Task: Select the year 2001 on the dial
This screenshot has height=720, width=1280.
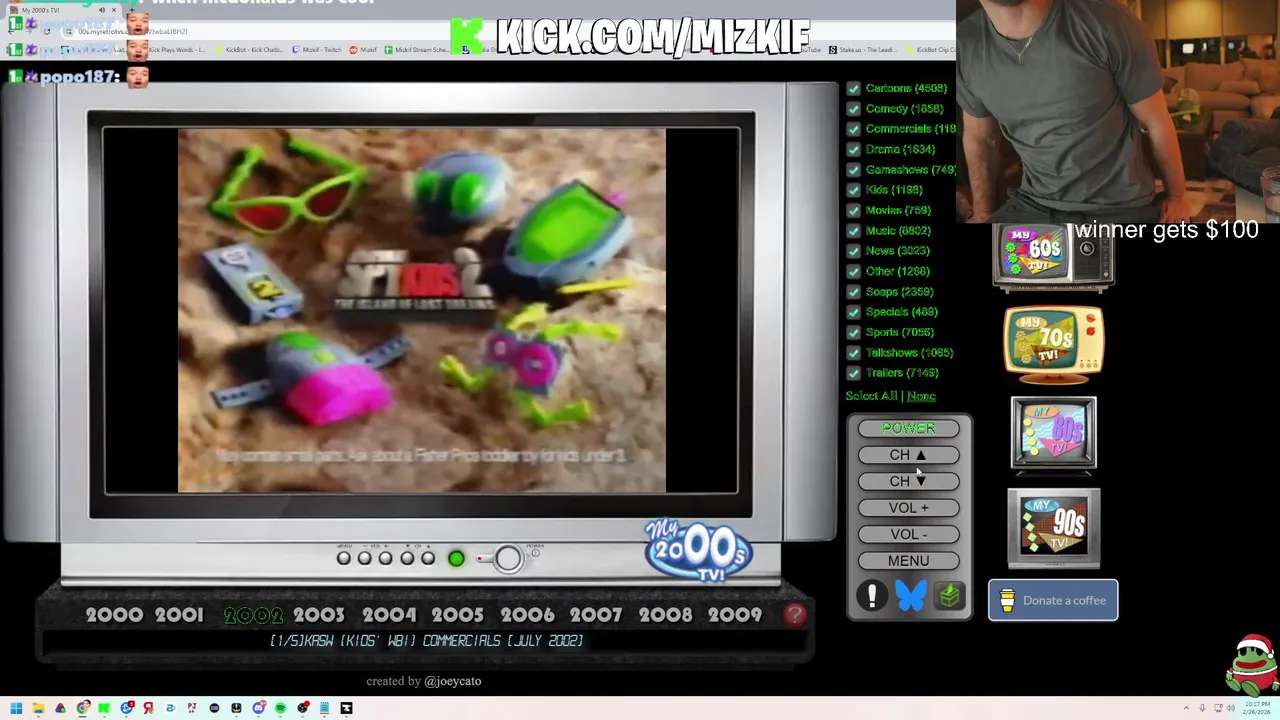Action: click(179, 615)
